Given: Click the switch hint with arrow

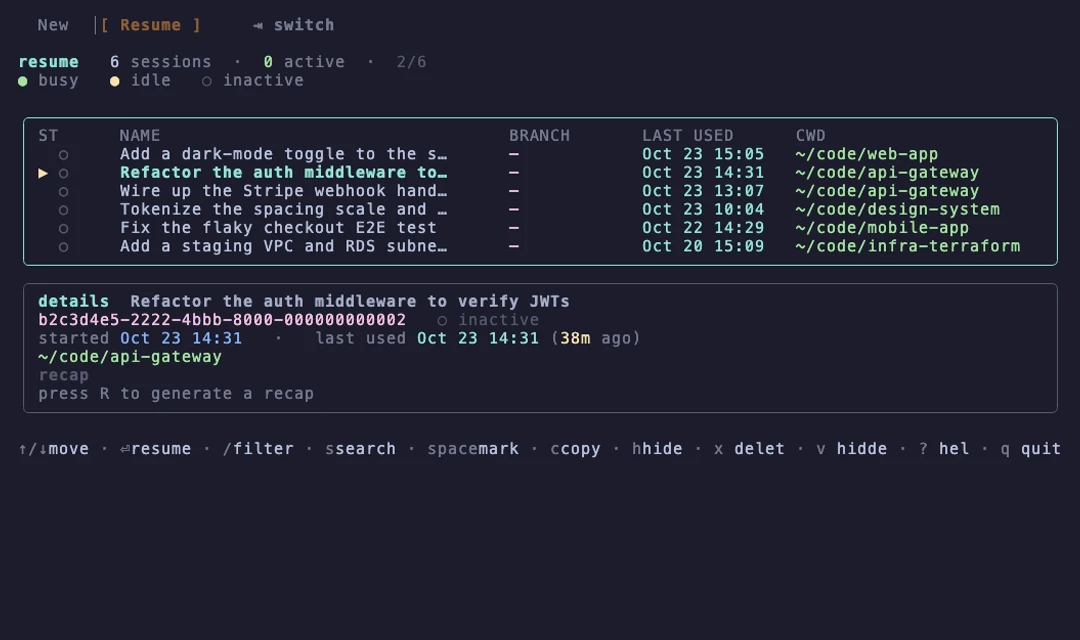Looking at the screenshot, I should pos(293,25).
